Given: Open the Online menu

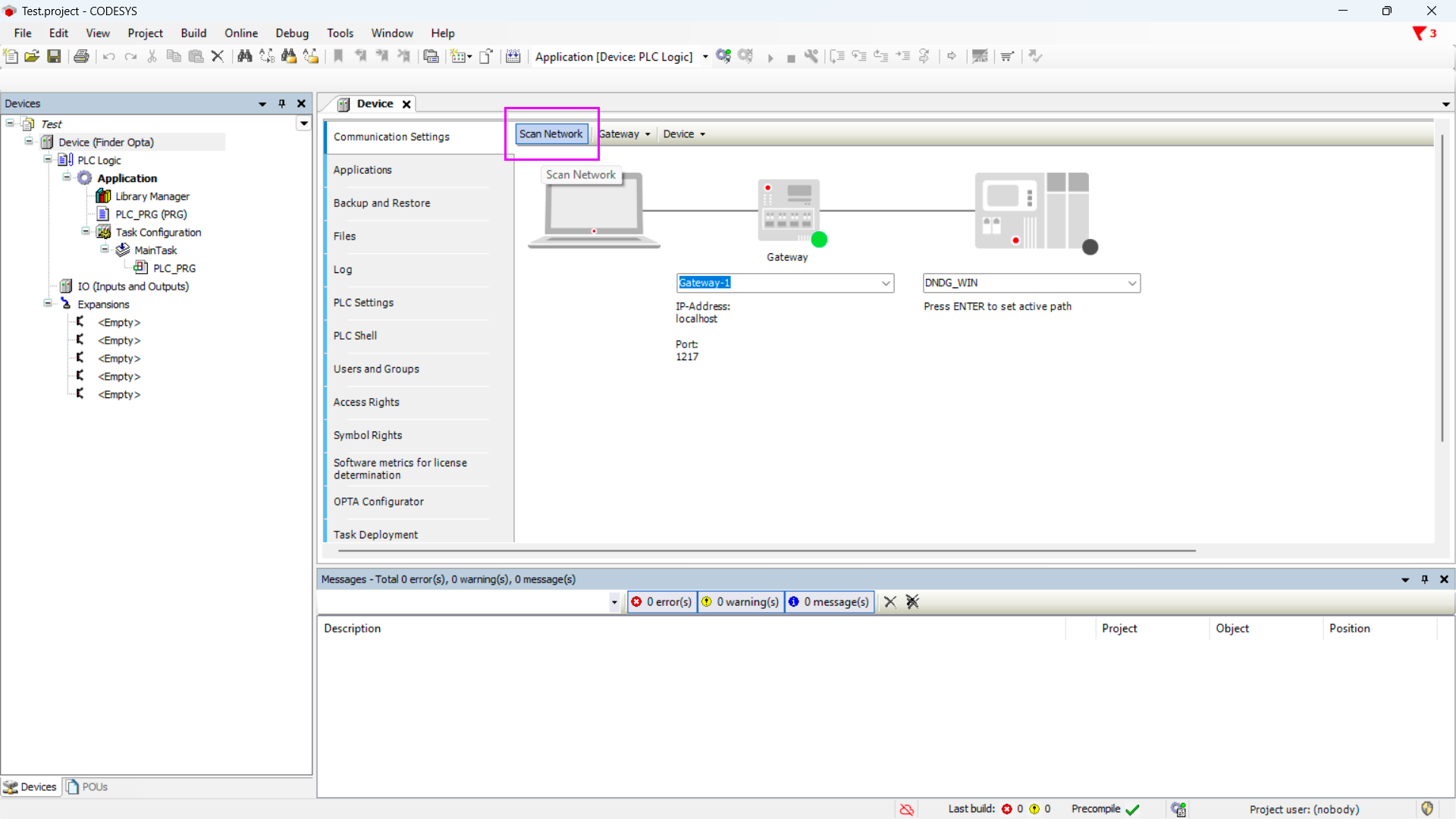Looking at the screenshot, I should click(241, 33).
